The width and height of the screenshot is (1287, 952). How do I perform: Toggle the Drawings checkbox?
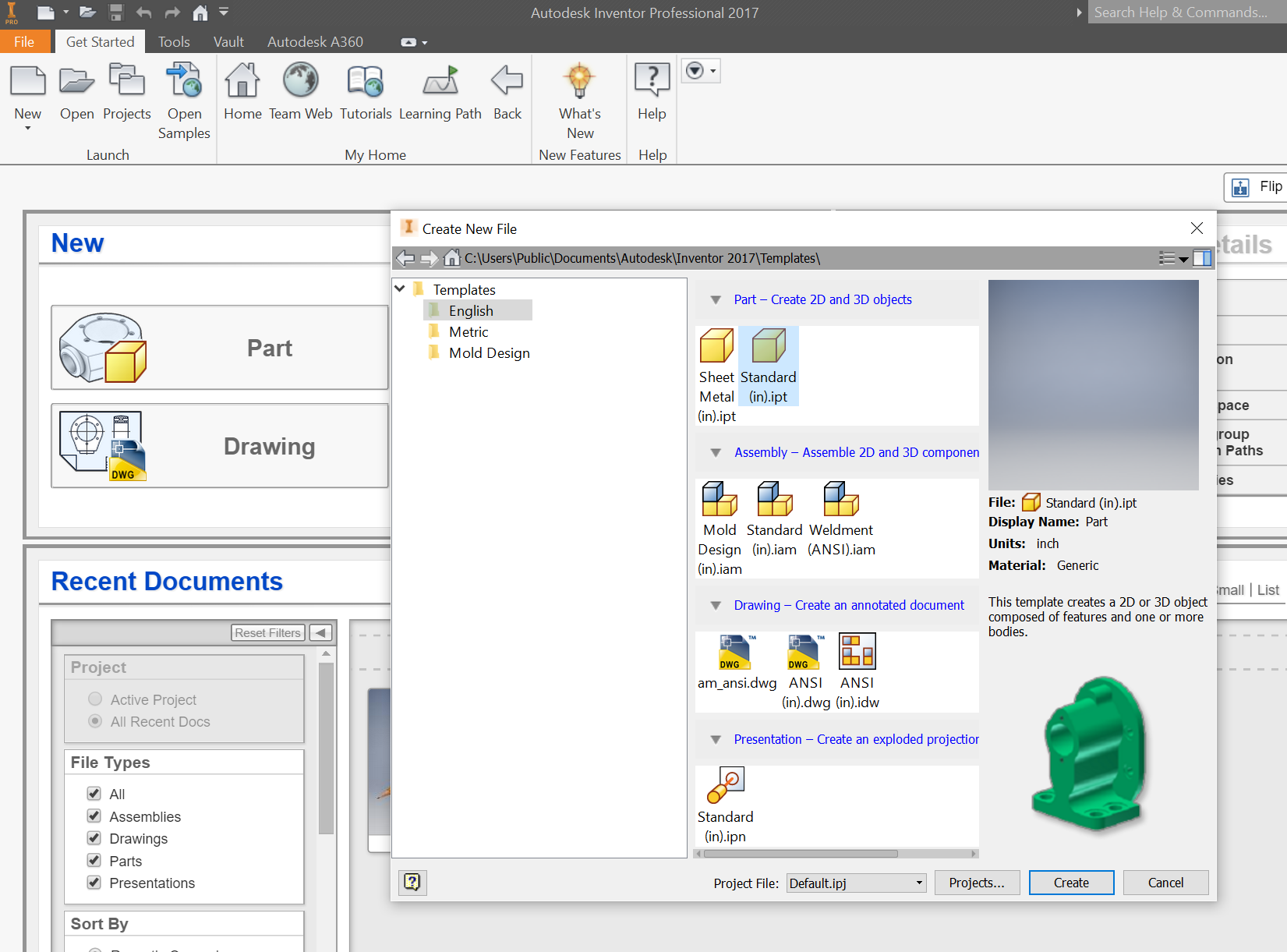click(94, 837)
